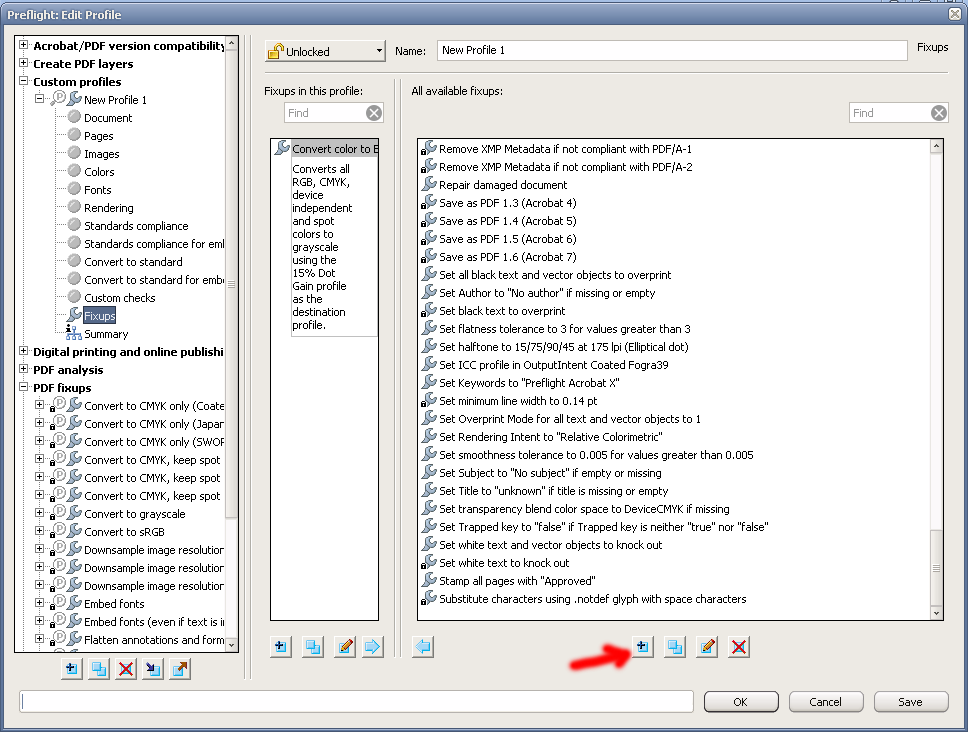Select "Set Rendering Intent to Relative Colorimetric" fixup

[x=551, y=437]
